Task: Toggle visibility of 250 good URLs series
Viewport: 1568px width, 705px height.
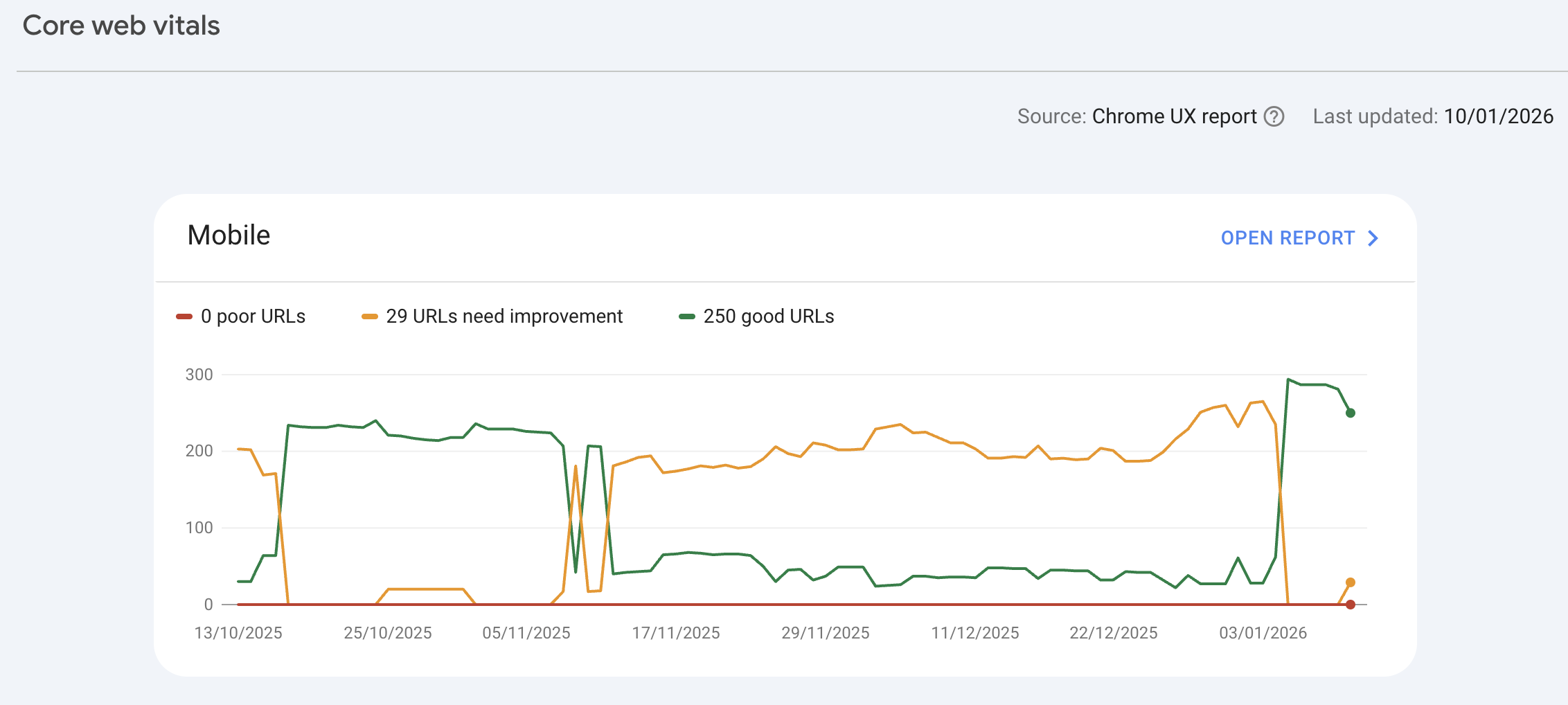Action: 756,316
